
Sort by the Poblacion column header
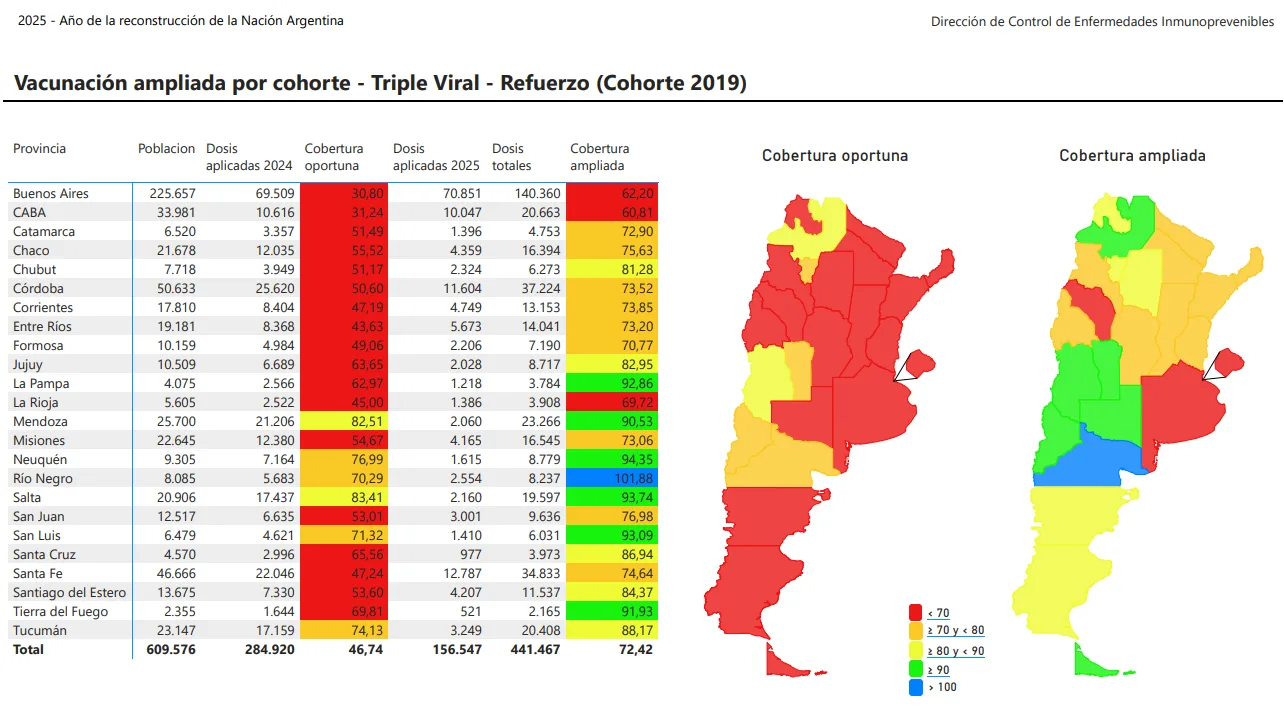coord(166,149)
